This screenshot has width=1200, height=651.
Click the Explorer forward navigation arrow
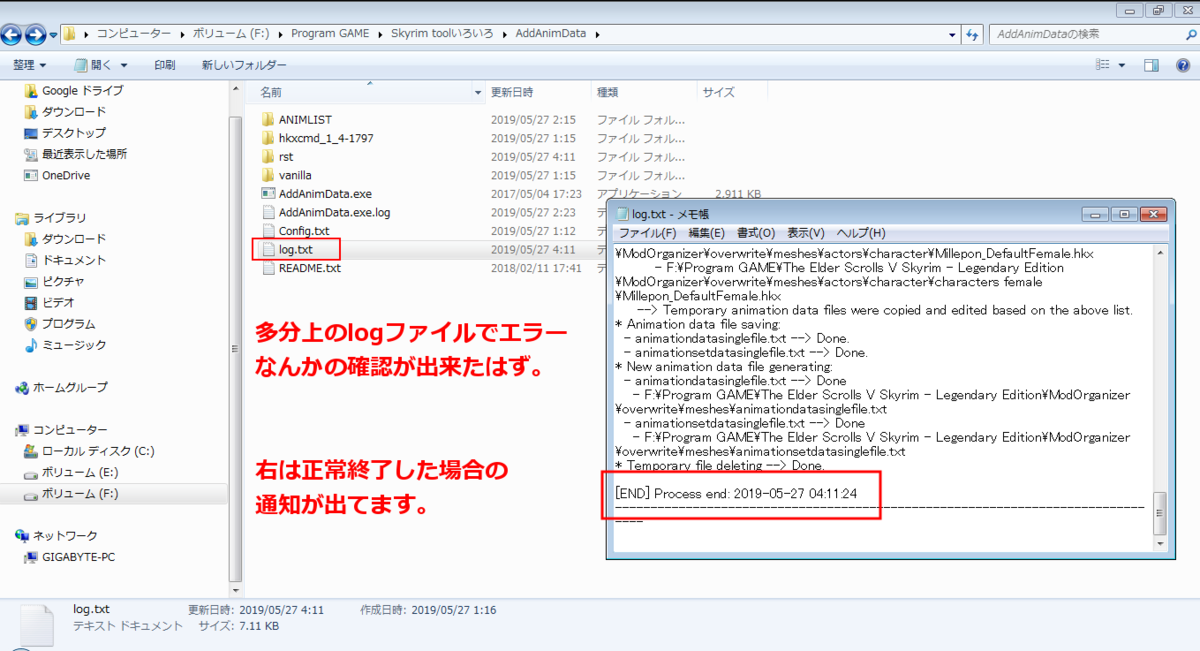[x=35, y=34]
